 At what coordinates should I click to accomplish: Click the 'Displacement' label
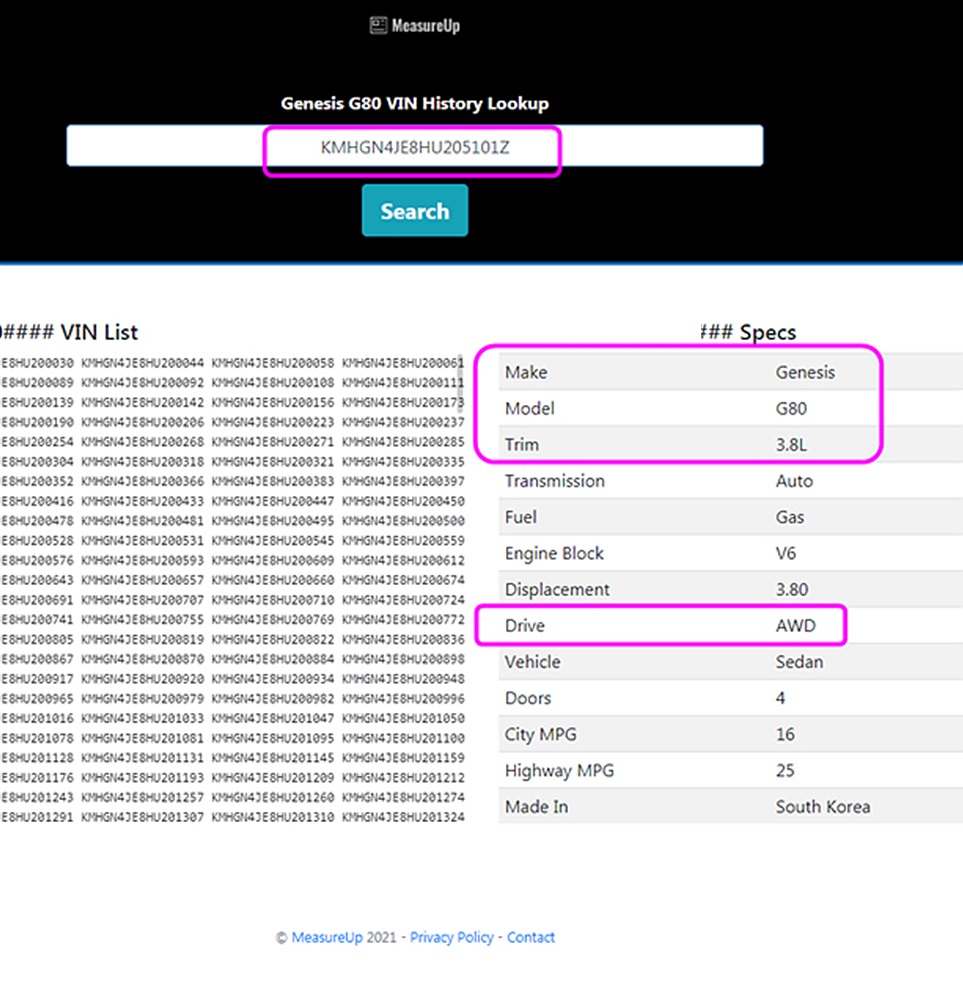click(x=557, y=589)
